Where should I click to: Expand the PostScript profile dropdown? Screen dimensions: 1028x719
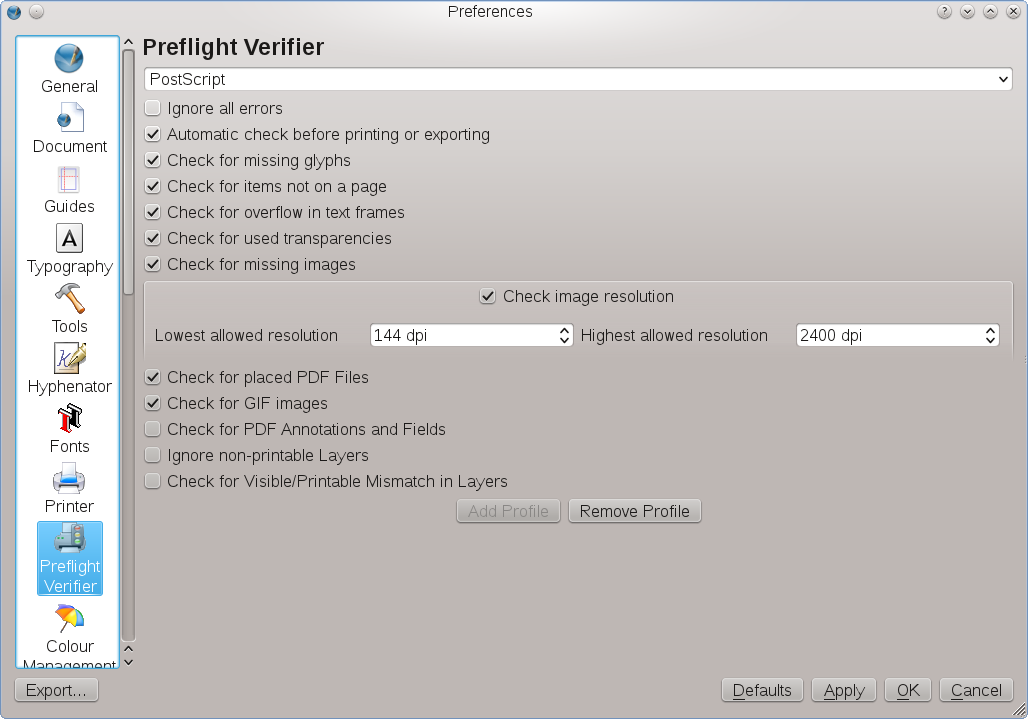(578, 79)
